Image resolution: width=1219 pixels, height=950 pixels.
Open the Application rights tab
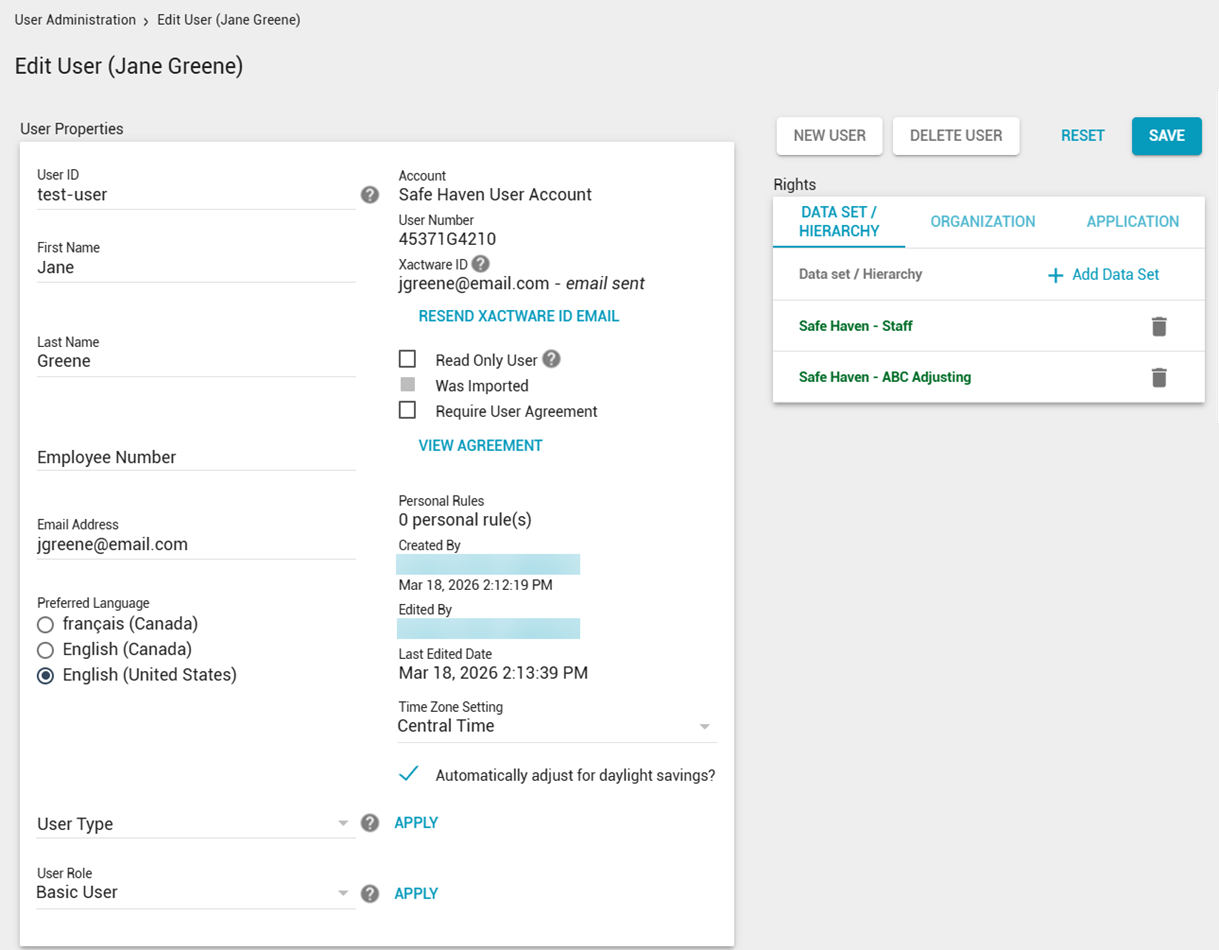tap(1132, 222)
